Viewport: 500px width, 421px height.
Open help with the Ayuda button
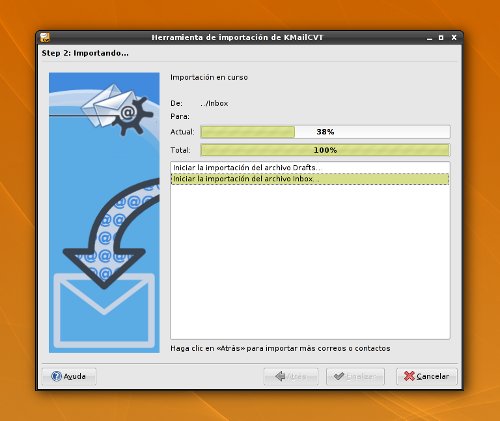pos(69,376)
